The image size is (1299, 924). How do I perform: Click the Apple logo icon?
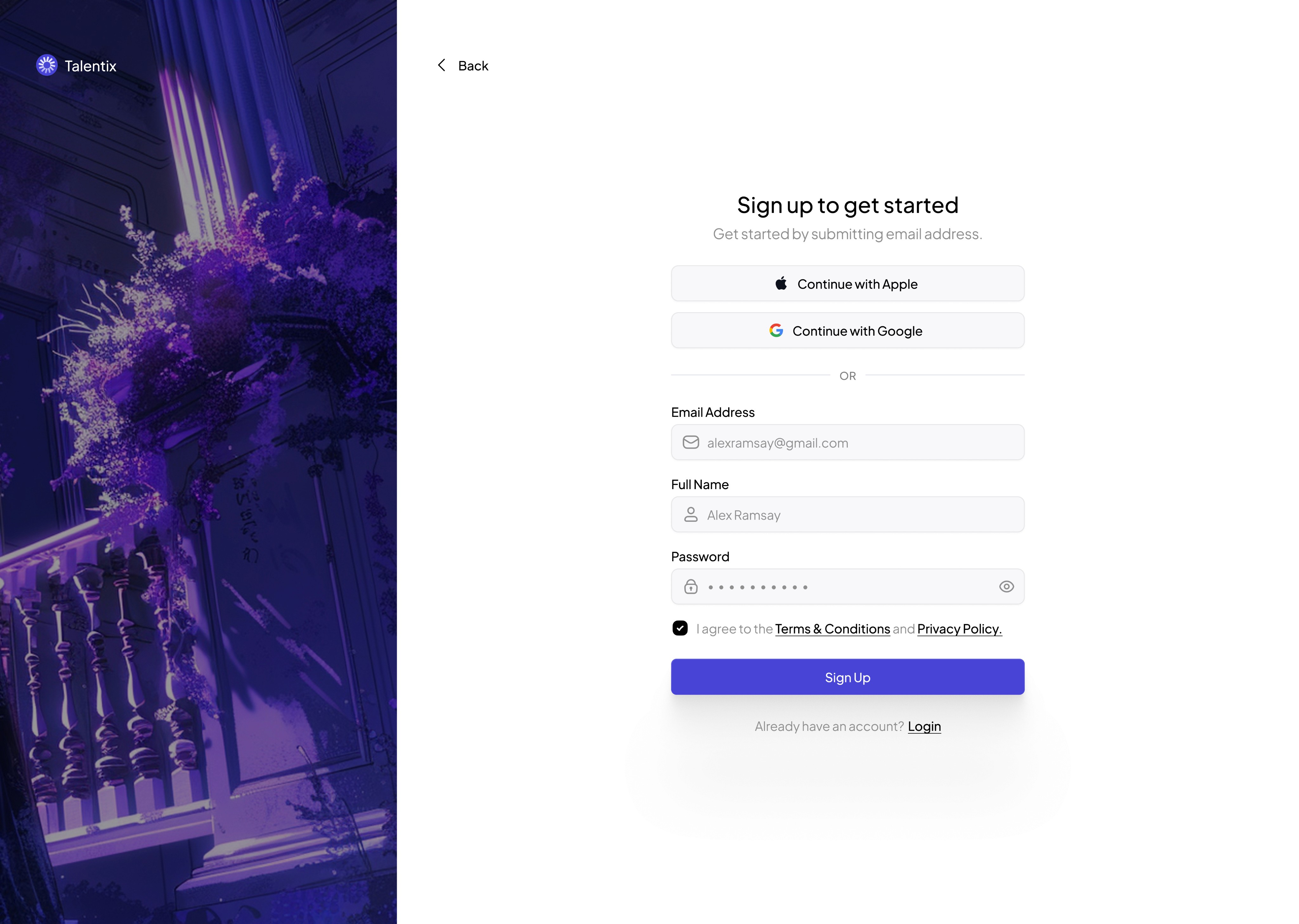click(781, 283)
